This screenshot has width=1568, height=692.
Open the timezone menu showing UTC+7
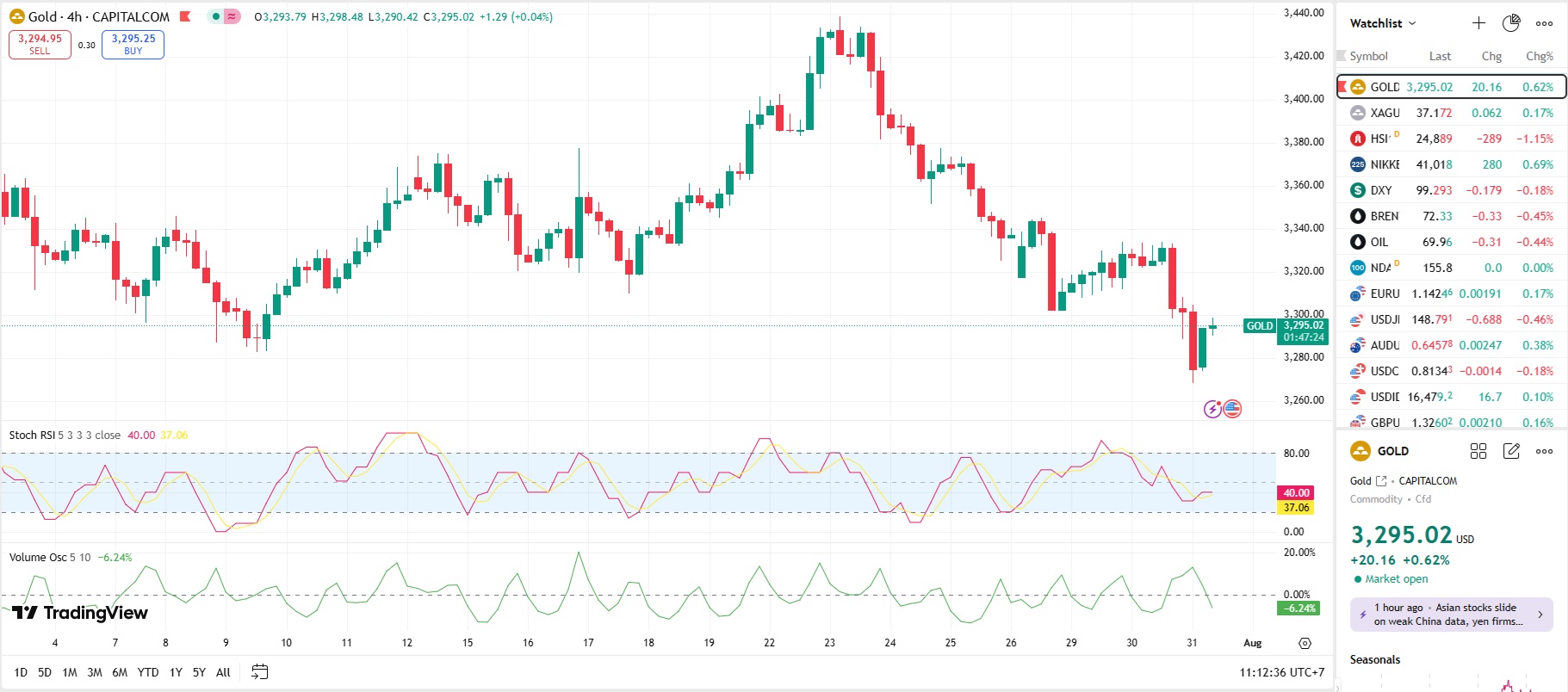pos(1281,672)
